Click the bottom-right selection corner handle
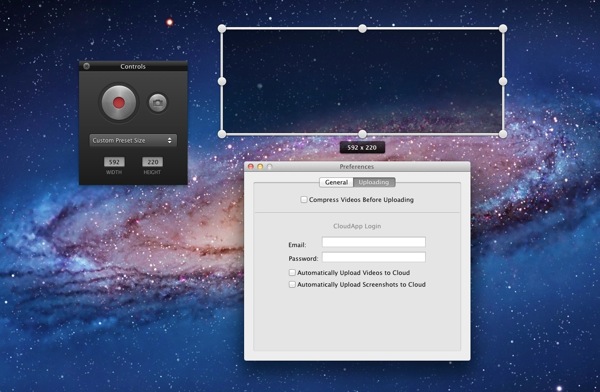Screen dimensions: 600x392 (x=503, y=134)
